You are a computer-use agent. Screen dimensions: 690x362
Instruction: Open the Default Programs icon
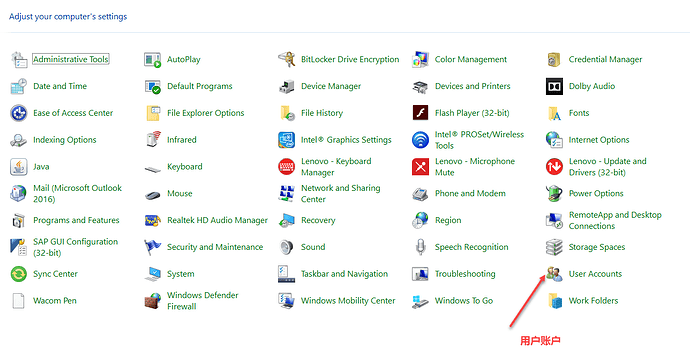153,86
